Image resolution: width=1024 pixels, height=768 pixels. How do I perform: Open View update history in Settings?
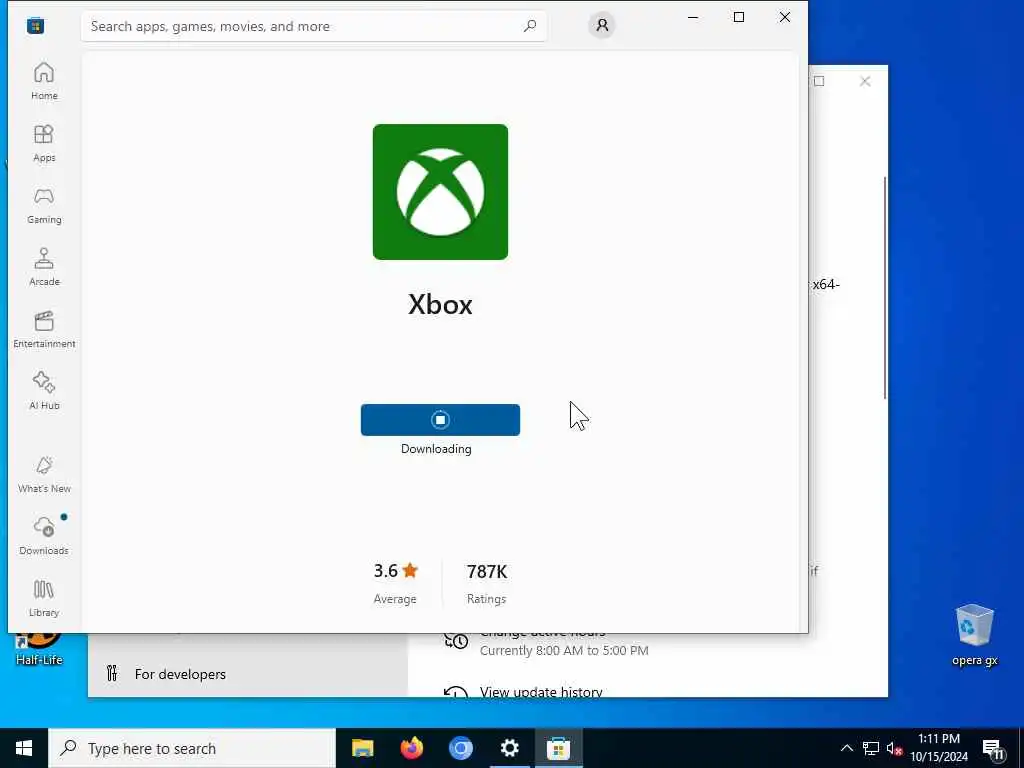coord(541,692)
